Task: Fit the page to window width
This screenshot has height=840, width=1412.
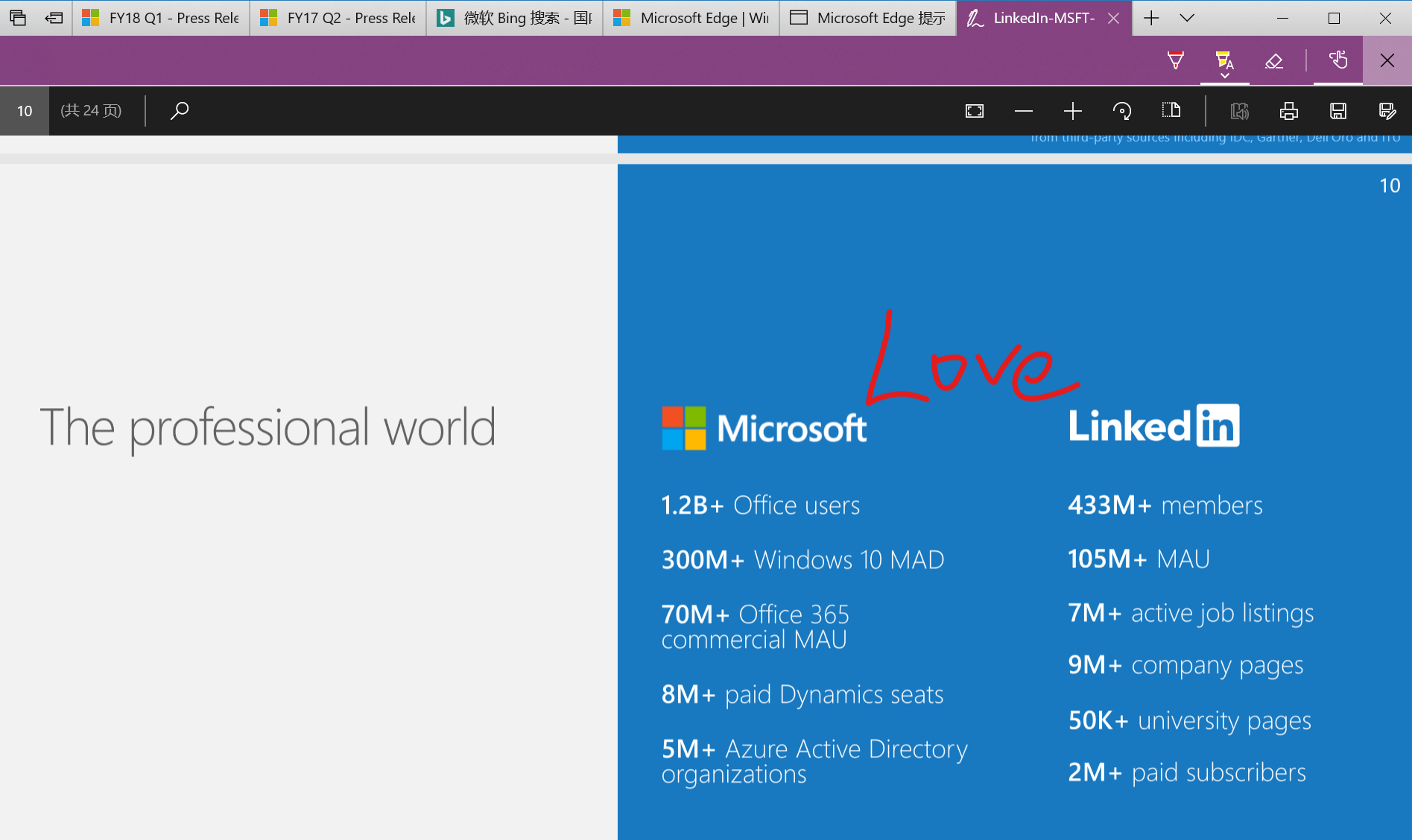Action: coord(974,110)
